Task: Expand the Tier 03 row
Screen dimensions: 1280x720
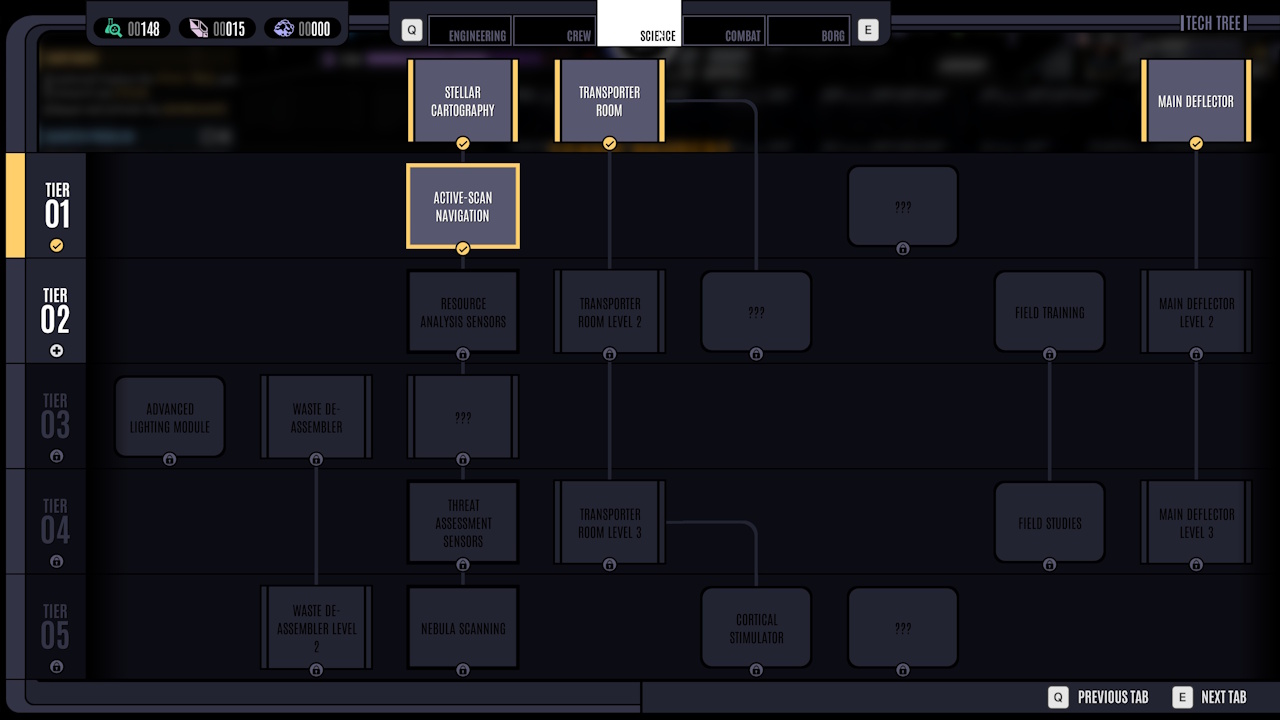Action: click(57, 417)
